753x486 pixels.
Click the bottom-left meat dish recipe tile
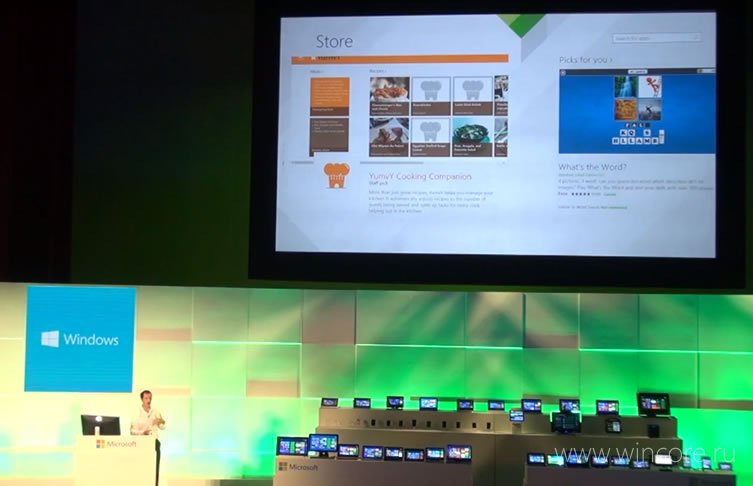coord(389,137)
